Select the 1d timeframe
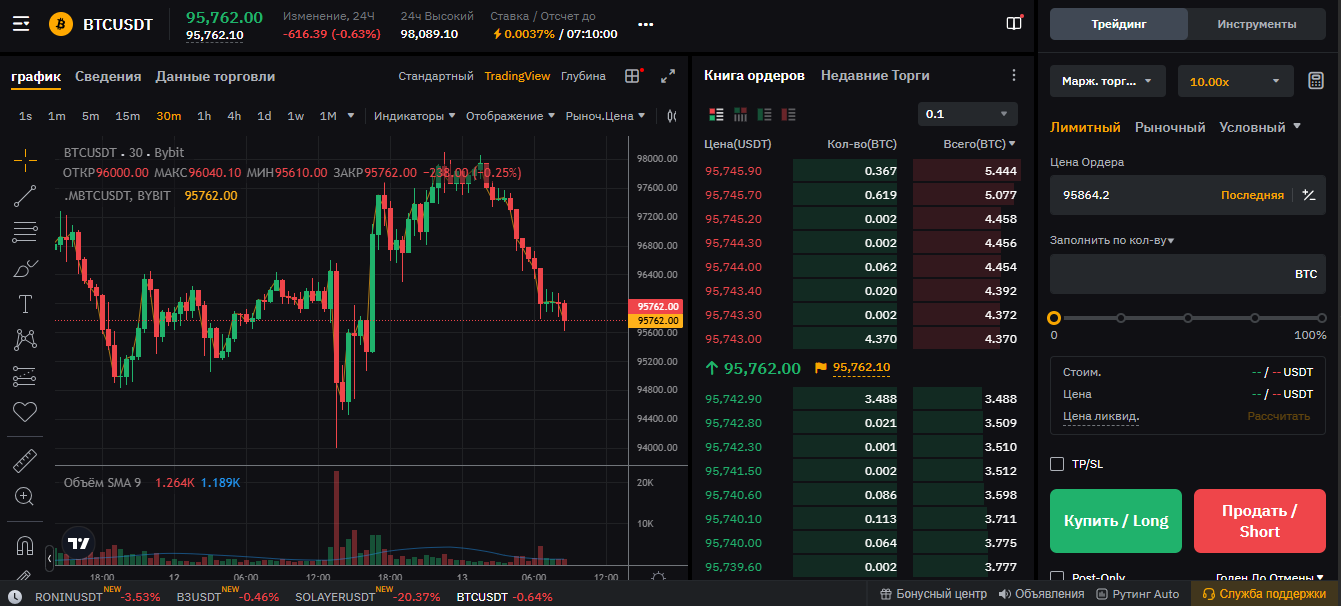Viewport: 1341px width, 606px height. pos(264,116)
